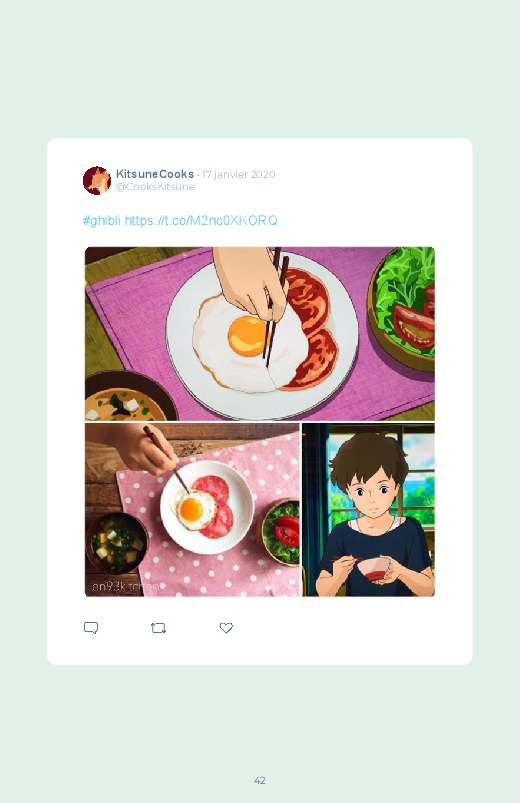Open the t.co/M2nc0XKORQ link
The image size is (520, 803).
pyautogui.click(x=201, y=221)
